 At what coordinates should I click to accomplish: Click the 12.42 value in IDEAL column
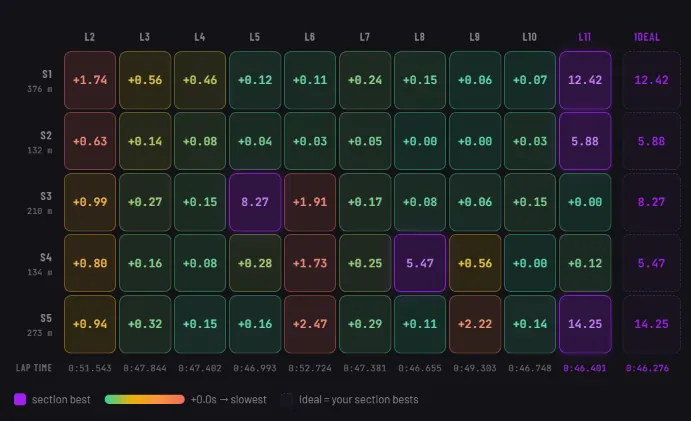click(x=651, y=80)
